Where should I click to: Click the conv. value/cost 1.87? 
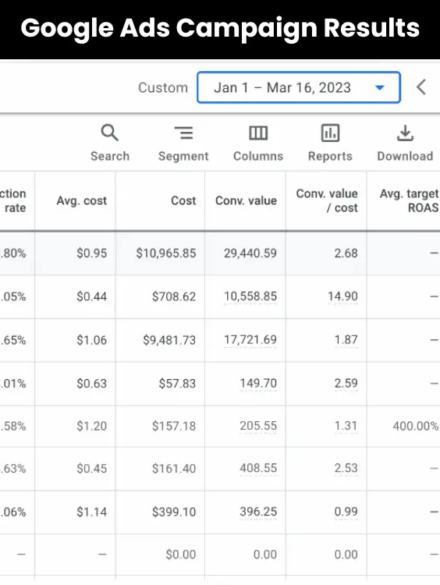click(346, 340)
